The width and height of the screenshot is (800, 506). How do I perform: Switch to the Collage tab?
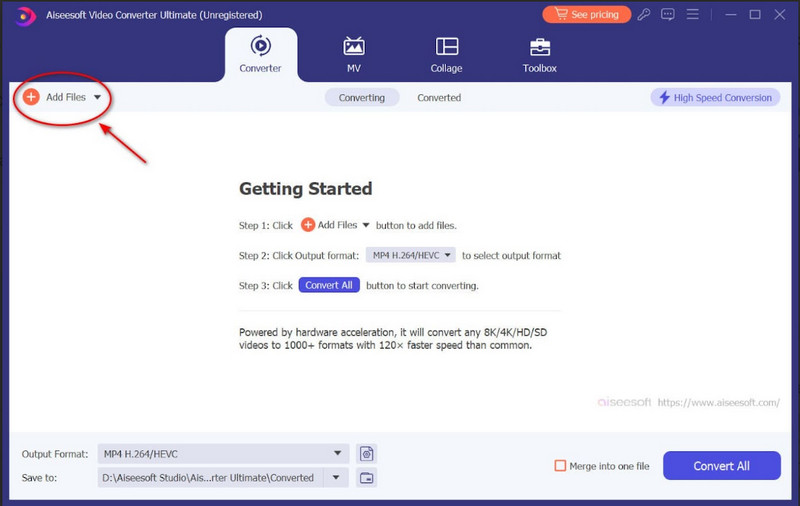tap(446, 55)
